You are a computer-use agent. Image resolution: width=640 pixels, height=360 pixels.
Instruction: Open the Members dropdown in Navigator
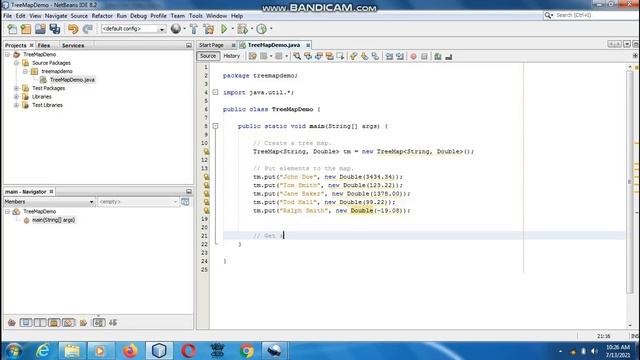point(49,202)
